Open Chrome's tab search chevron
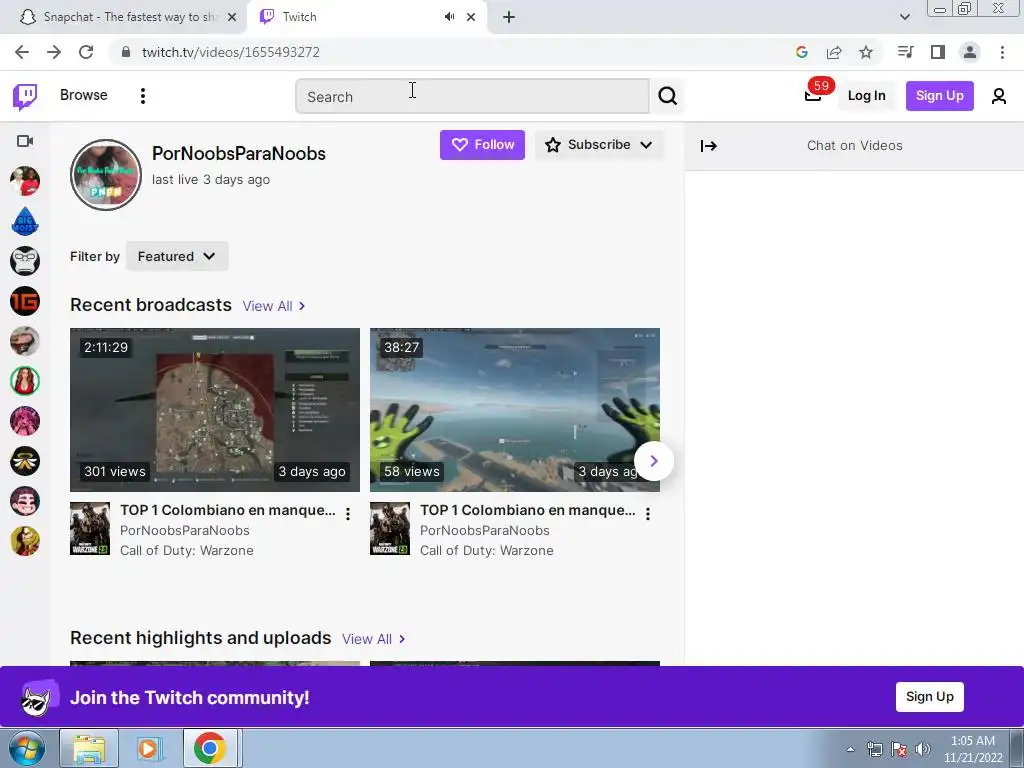 tap(904, 17)
